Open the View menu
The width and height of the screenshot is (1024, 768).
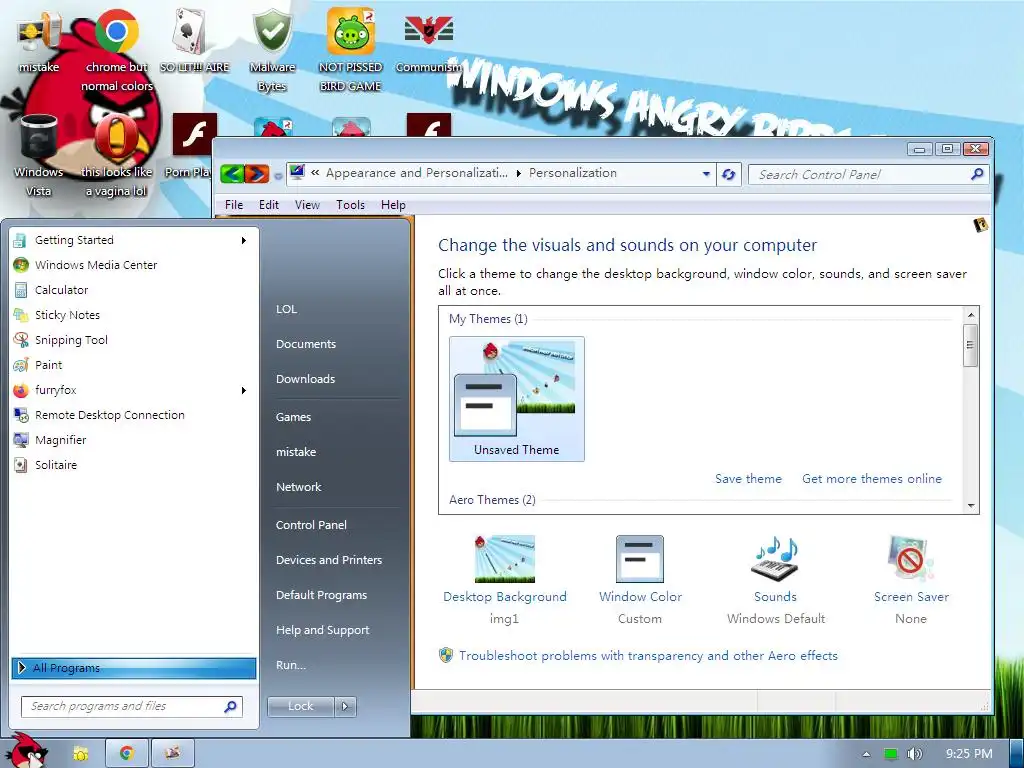coord(307,205)
